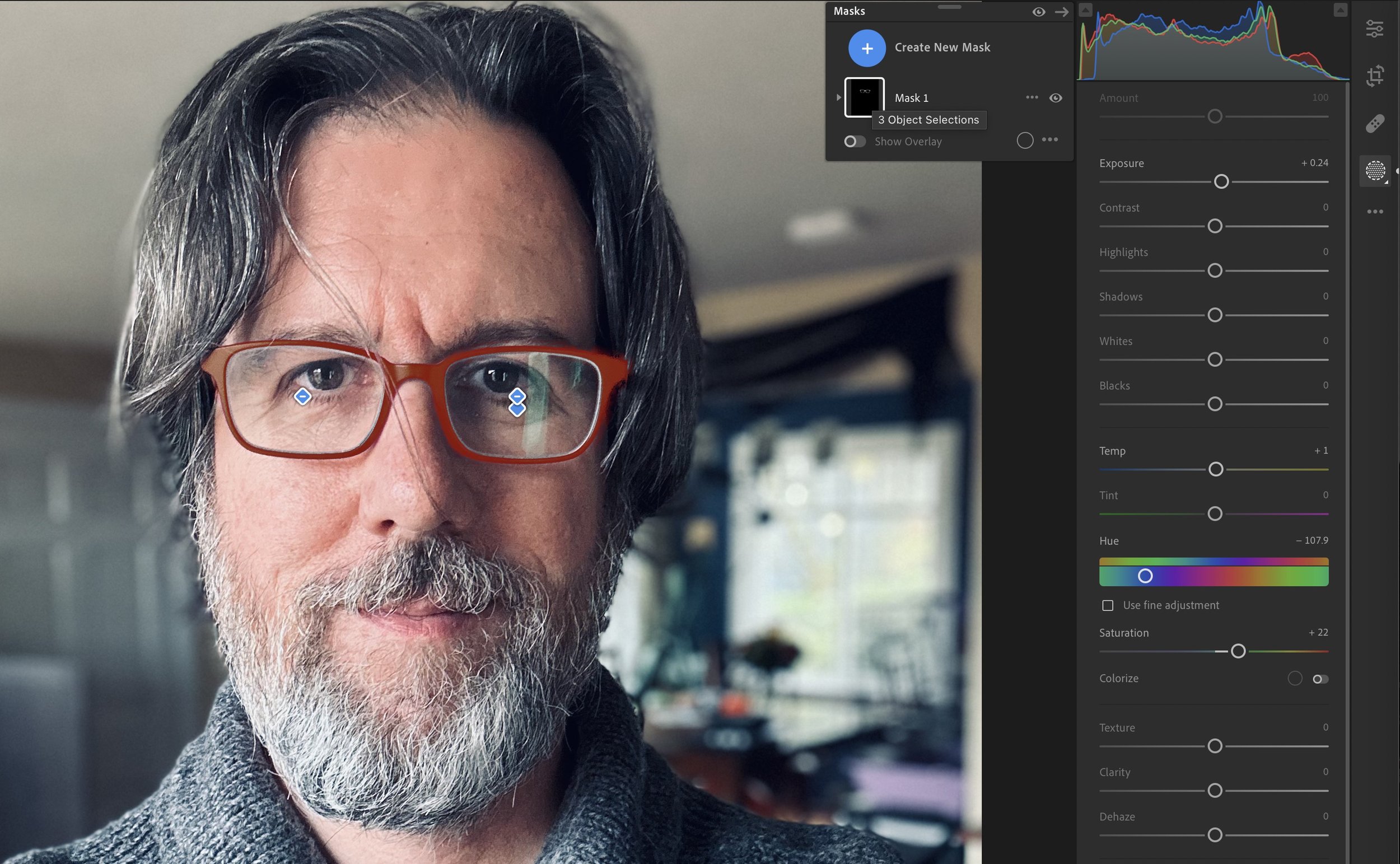Click the Amount slider handle

click(x=1215, y=116)
